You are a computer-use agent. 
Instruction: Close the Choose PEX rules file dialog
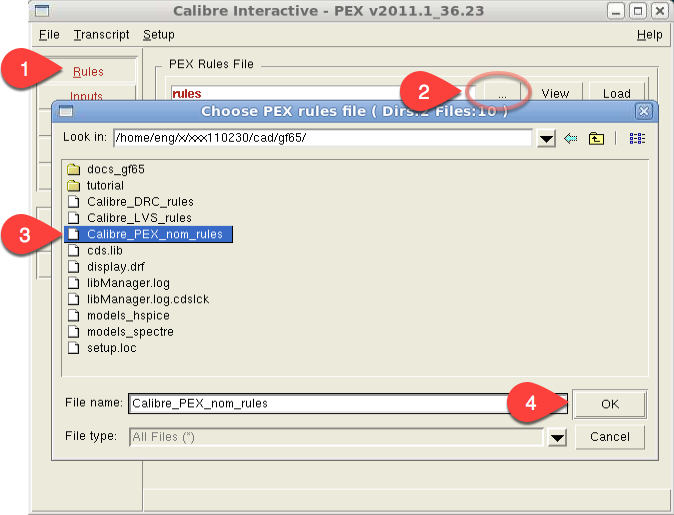644,111
